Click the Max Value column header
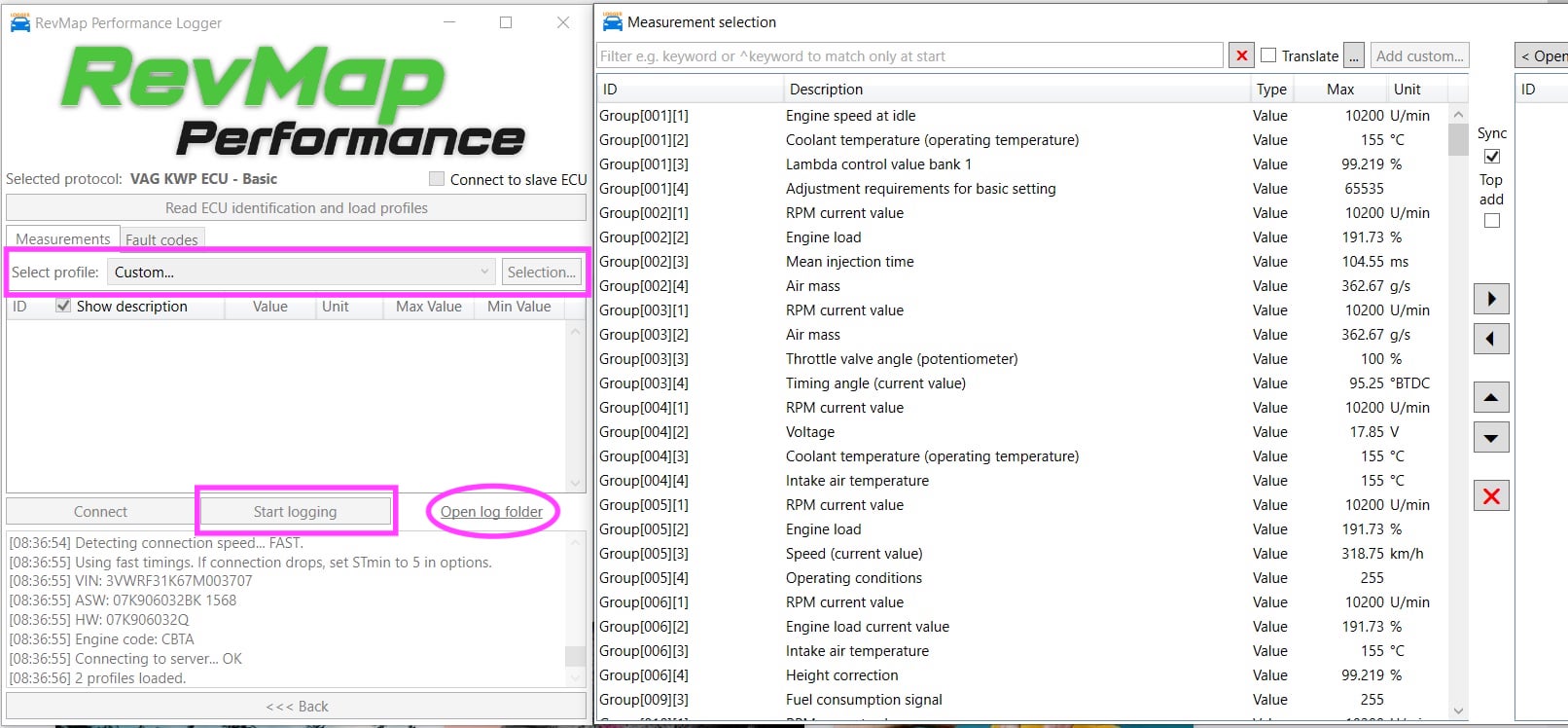This screenshot has height=728, width=1568. [428, 306]
